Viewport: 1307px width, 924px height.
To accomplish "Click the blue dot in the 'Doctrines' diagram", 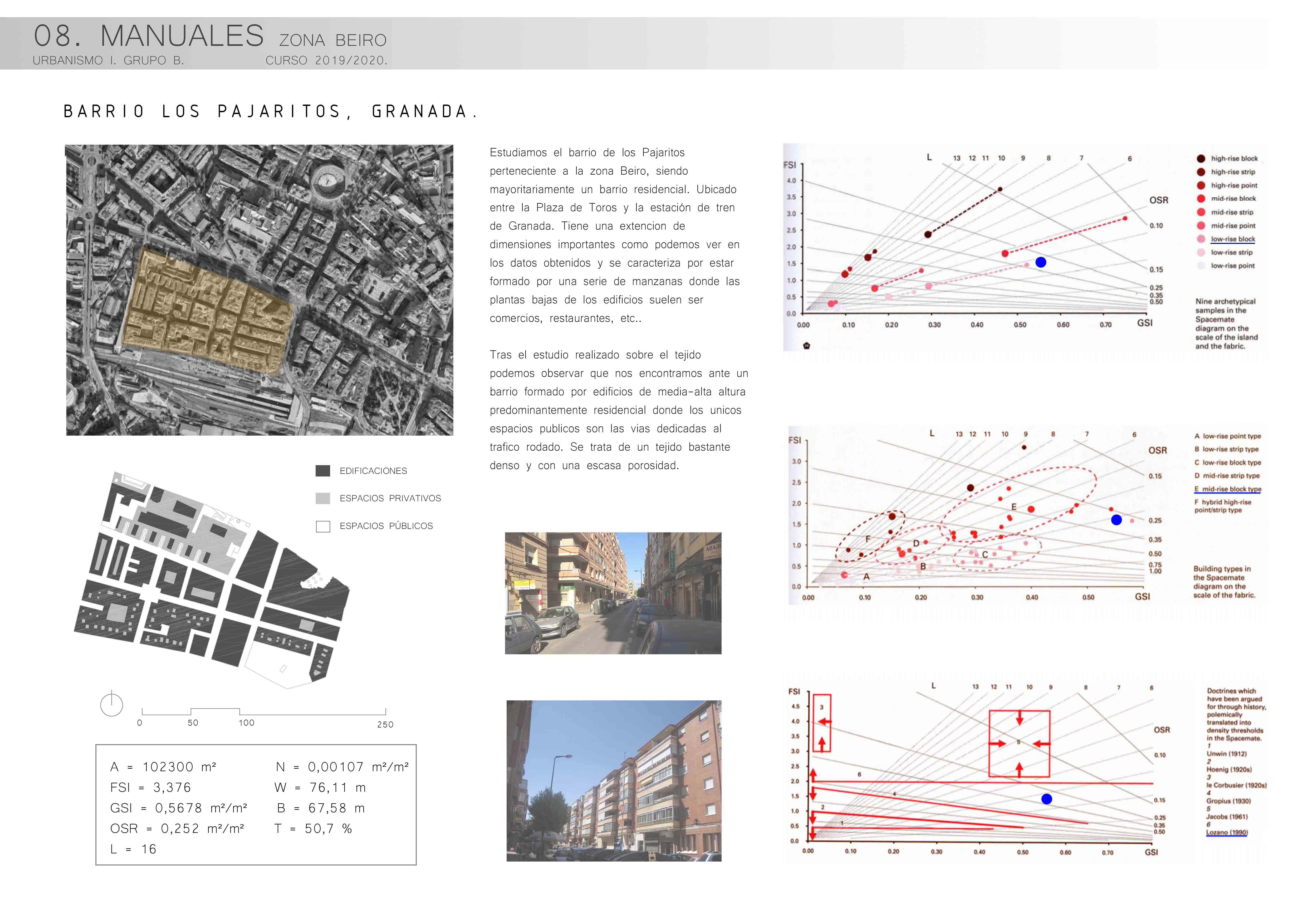I will click(1046, 799).
